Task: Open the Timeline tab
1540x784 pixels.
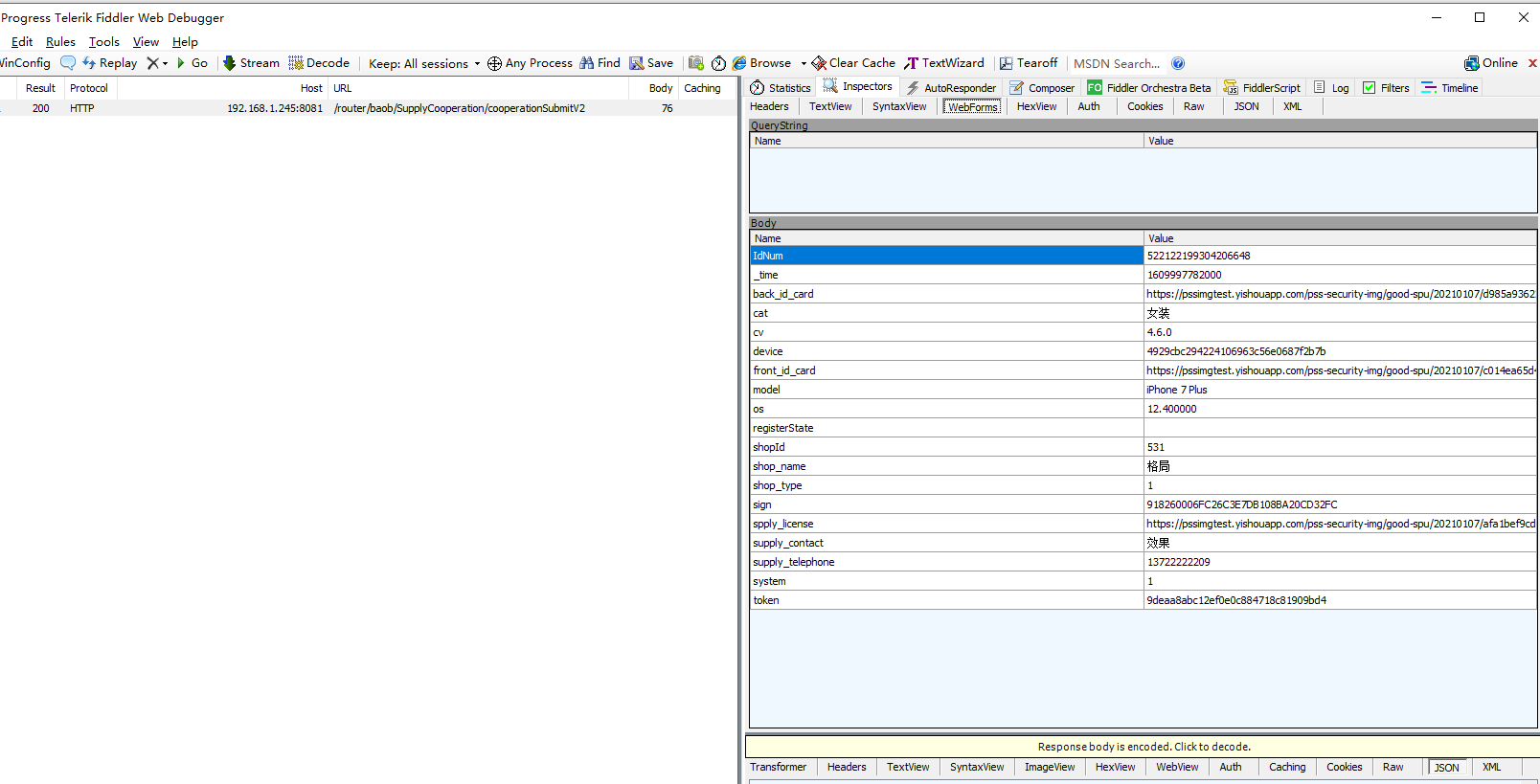Action: coord(1450,88)
